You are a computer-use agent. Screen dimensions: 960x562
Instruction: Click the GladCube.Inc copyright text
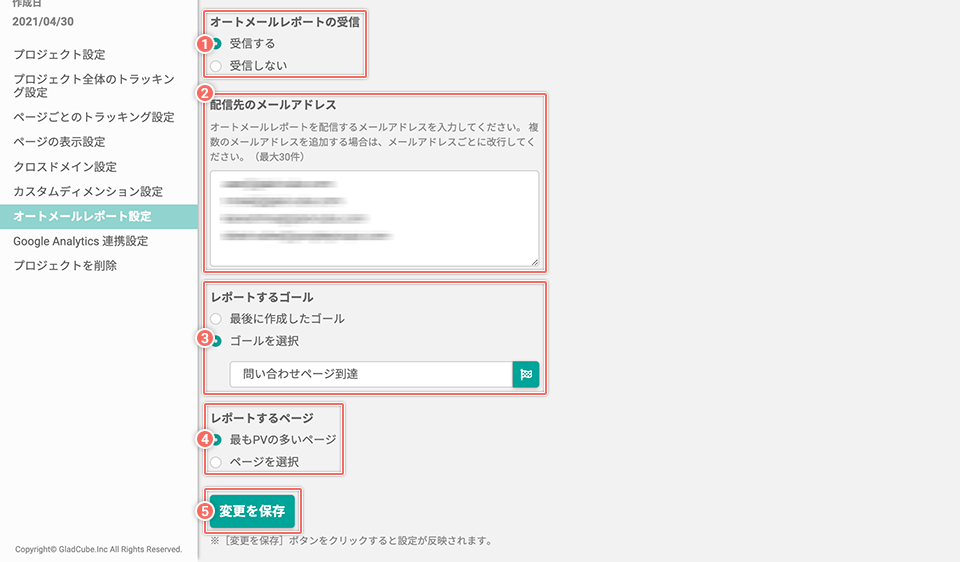[x=99, y=549]
